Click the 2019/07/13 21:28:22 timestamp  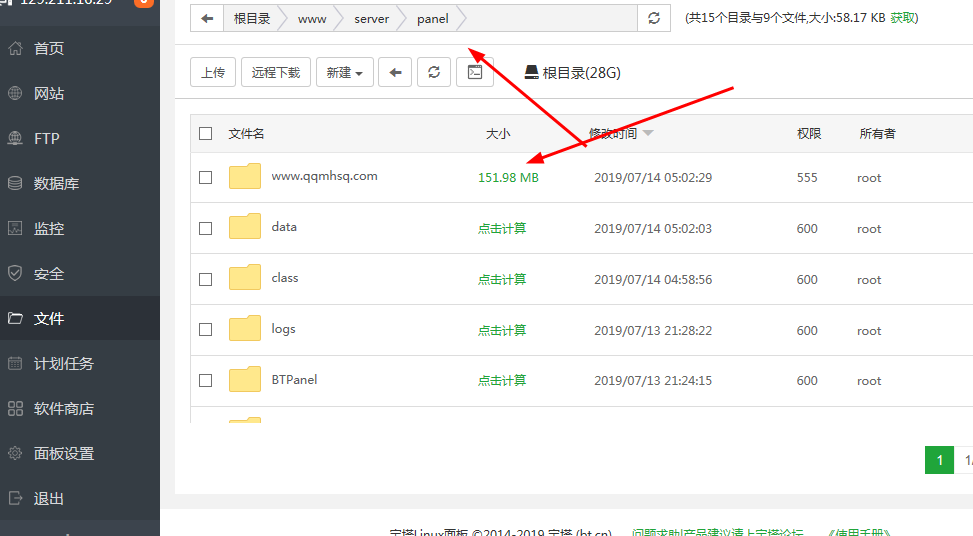(653, 330)
